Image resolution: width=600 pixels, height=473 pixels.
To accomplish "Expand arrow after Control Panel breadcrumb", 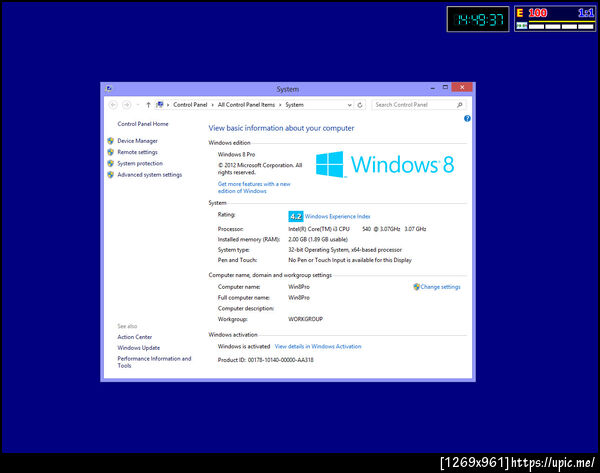I will (212, 104).
